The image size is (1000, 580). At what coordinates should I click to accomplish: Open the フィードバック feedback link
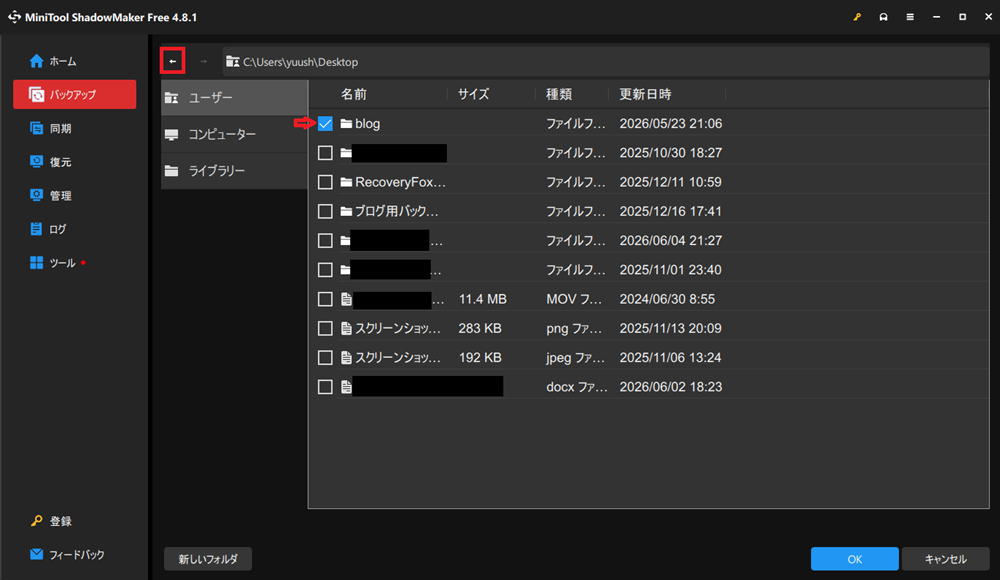[75, 554]
